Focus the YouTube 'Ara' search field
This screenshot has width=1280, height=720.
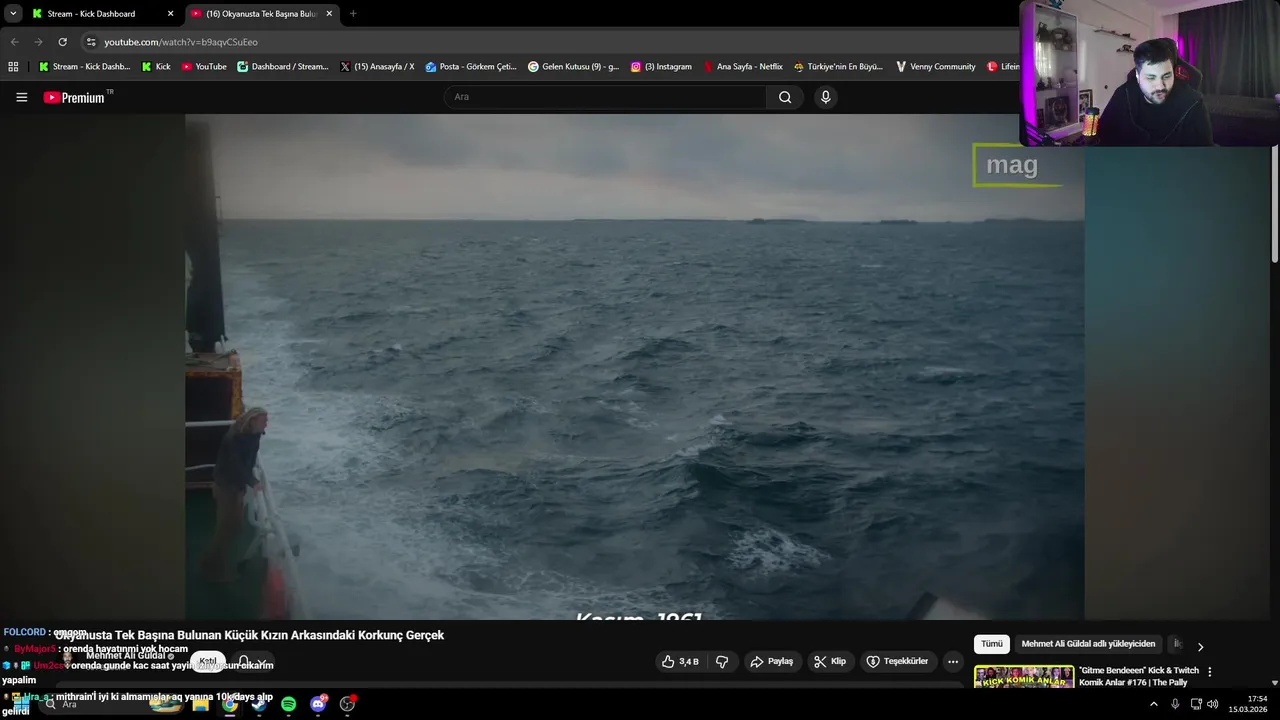click(x=605, y=97)
